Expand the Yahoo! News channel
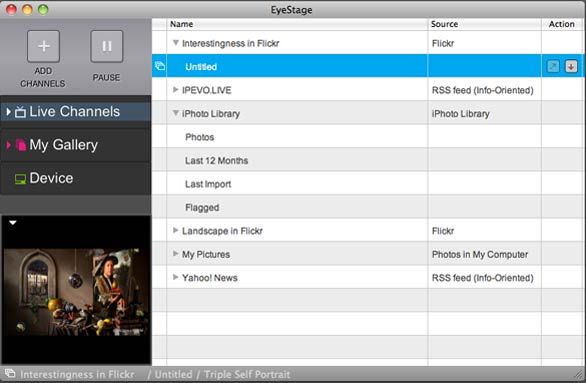Image resolution: width=586 pixels, height=383 pixels. [x=175, y=277]
